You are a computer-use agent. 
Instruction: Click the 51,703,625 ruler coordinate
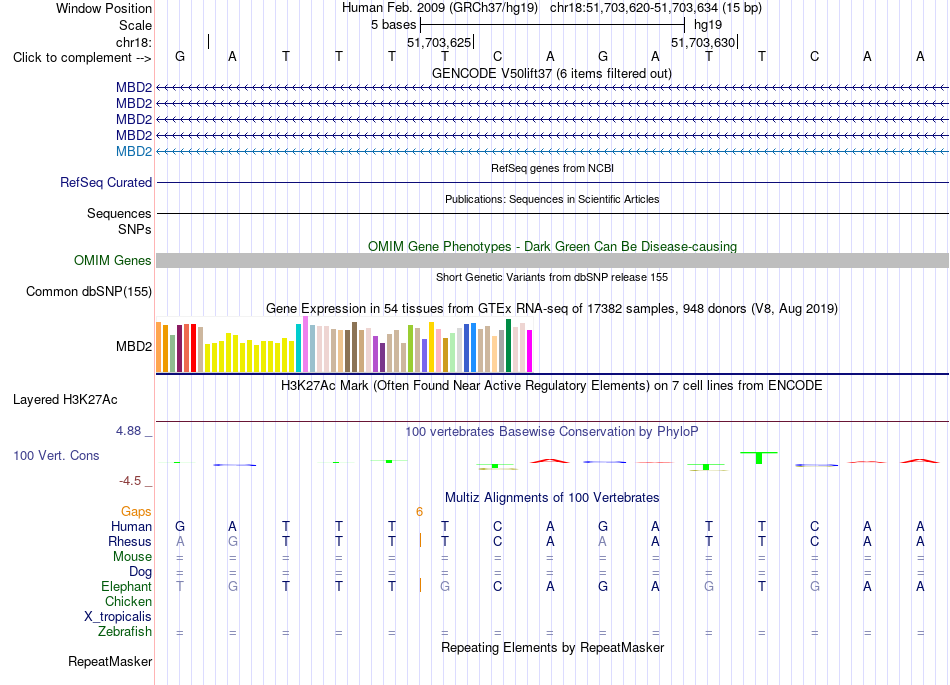(x=439, y=42)
